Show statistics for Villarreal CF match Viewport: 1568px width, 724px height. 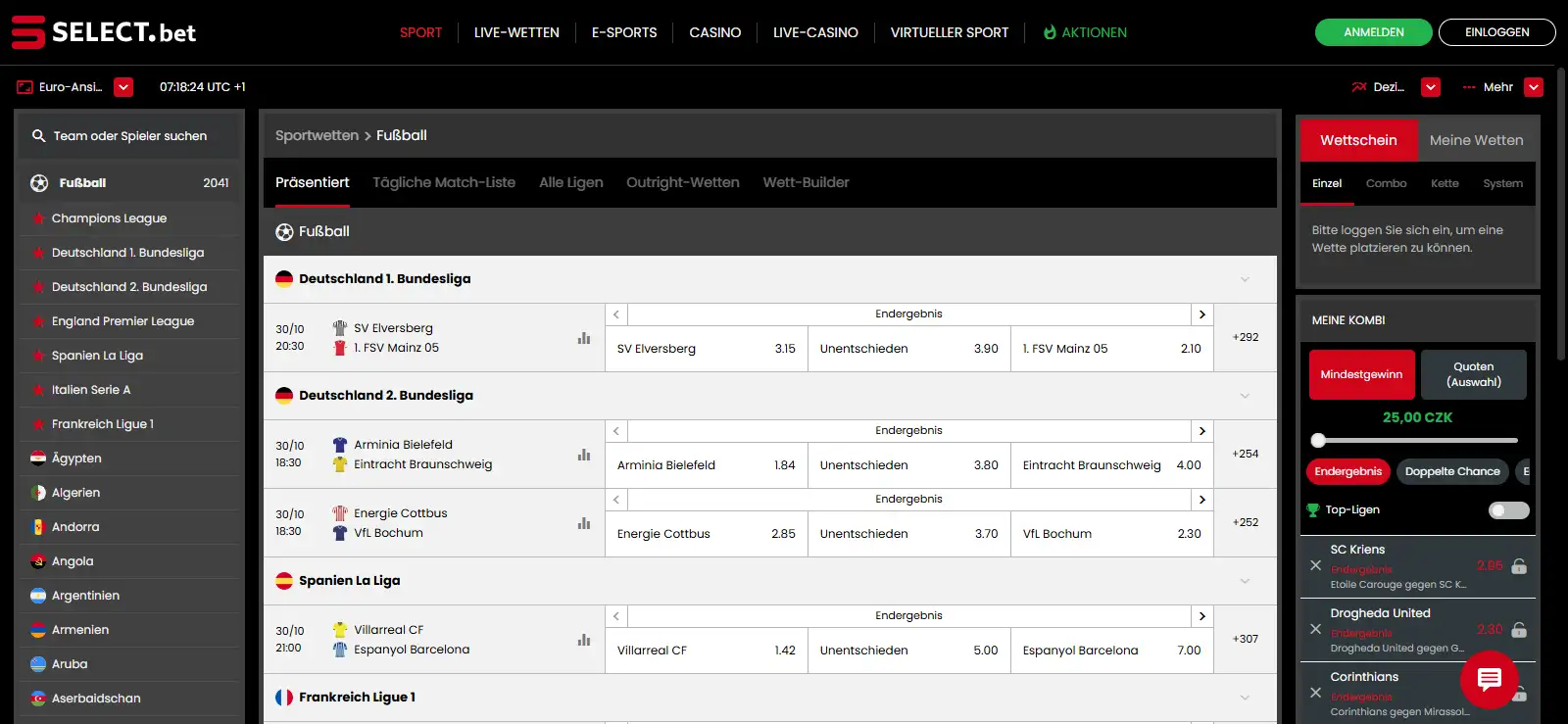[584, 640]
